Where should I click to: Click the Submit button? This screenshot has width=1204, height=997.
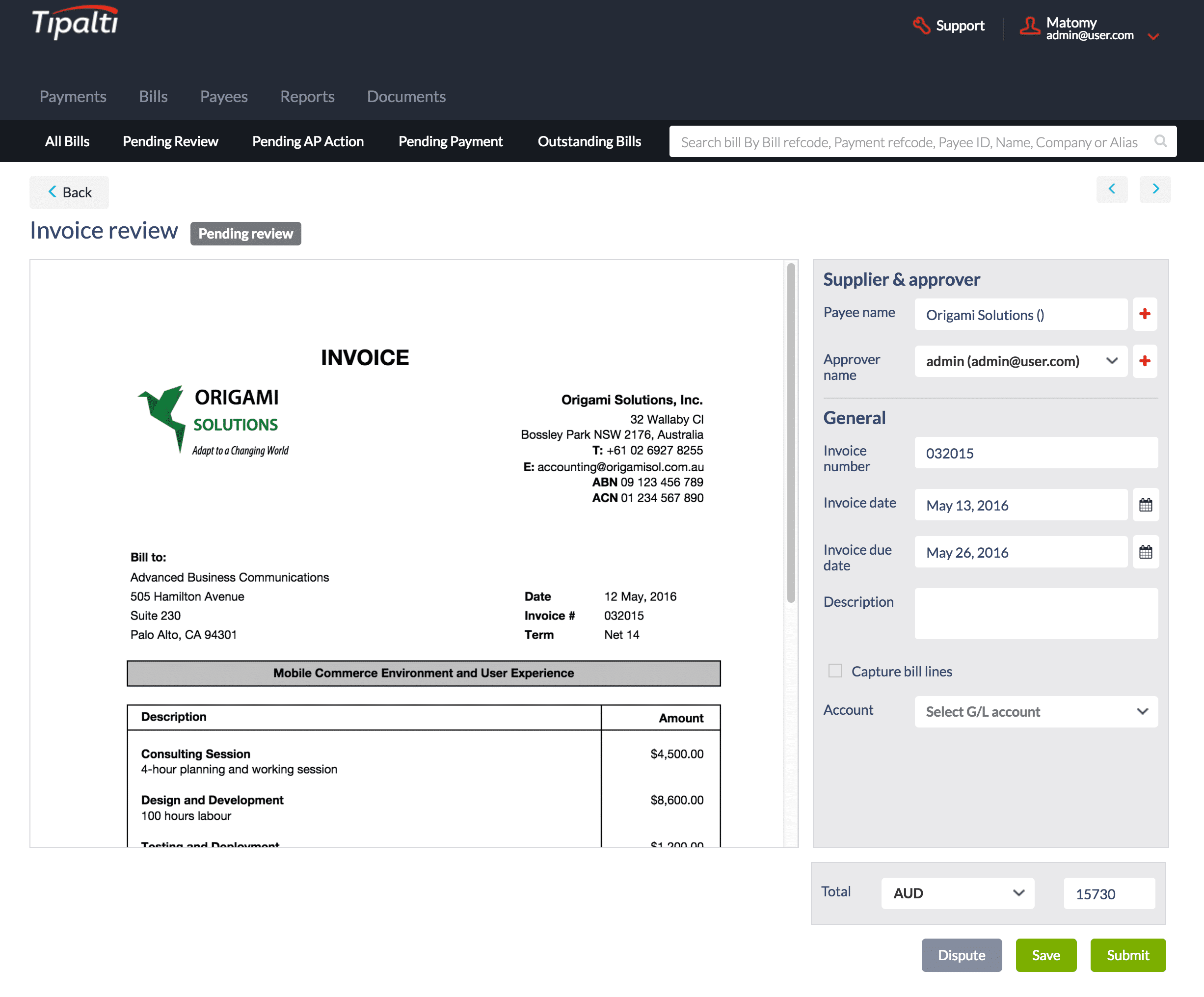pos(1127,955)
